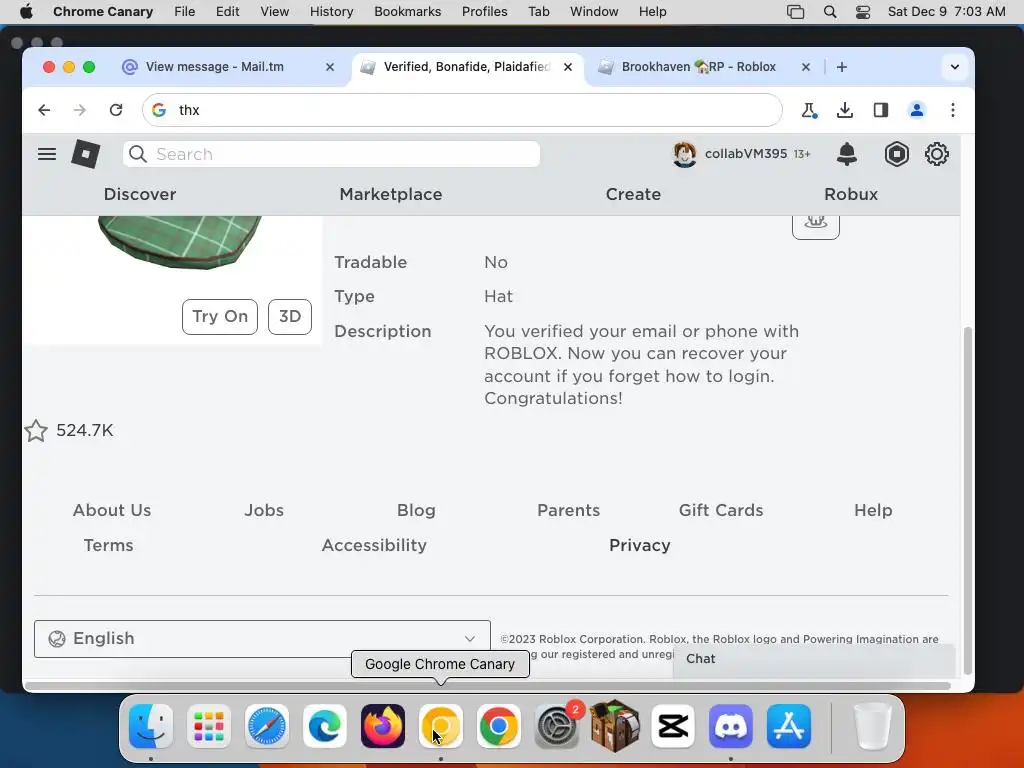Open the About Us footer link
1024x768 pixels.
click(x=112, y=510)
